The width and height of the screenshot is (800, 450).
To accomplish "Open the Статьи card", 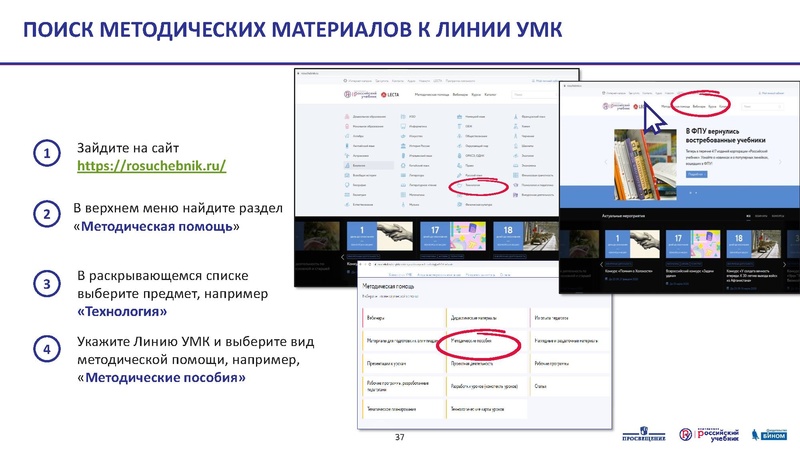I will tap(570, 386).
